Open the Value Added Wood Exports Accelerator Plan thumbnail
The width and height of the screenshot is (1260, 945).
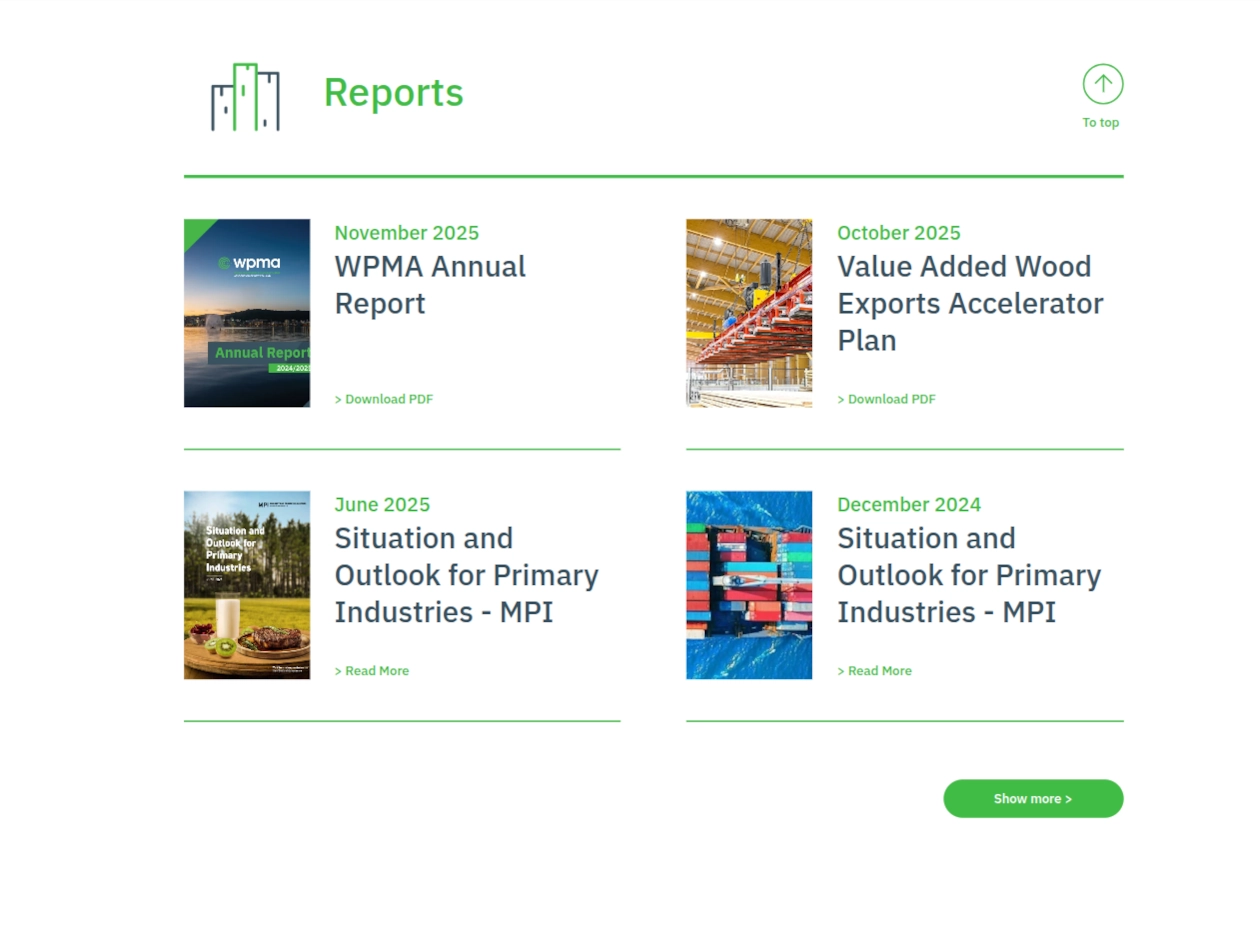tap(749, 312)
